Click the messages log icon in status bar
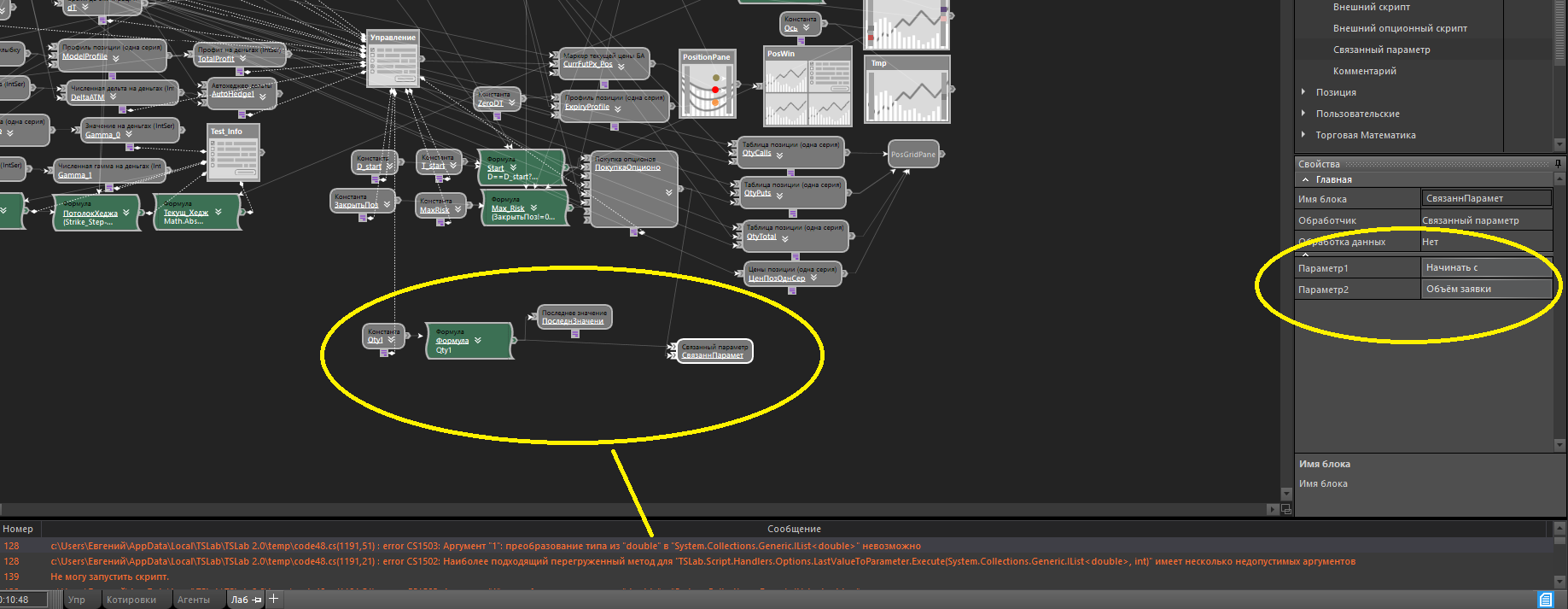This screenshot has height=609, width=1568. 1545,600
